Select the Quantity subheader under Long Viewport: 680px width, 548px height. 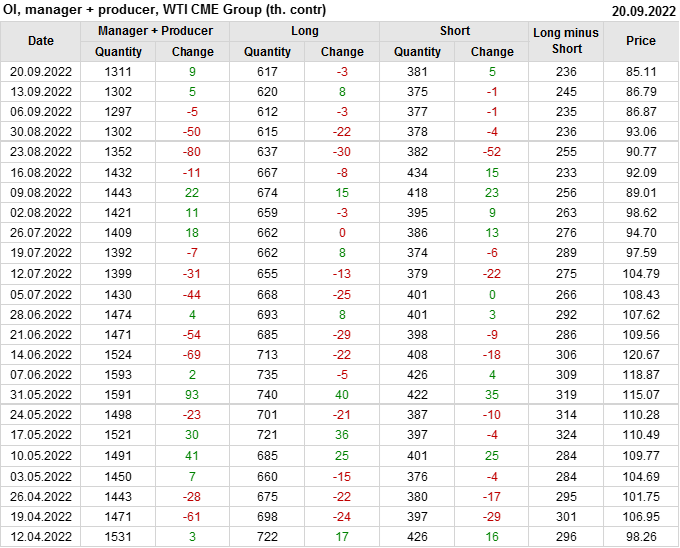pyautogui.click(x=268, y=52)
